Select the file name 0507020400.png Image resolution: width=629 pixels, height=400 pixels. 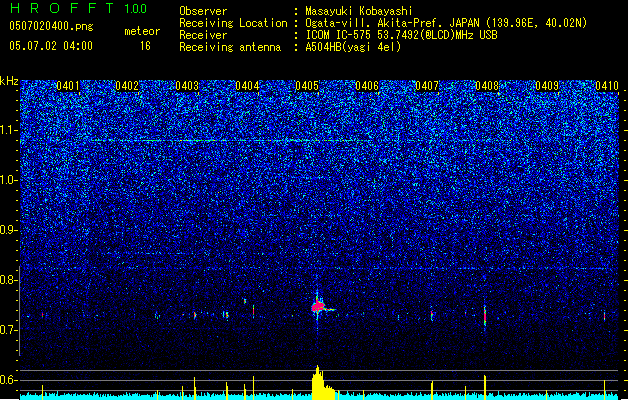click(51, 26)
